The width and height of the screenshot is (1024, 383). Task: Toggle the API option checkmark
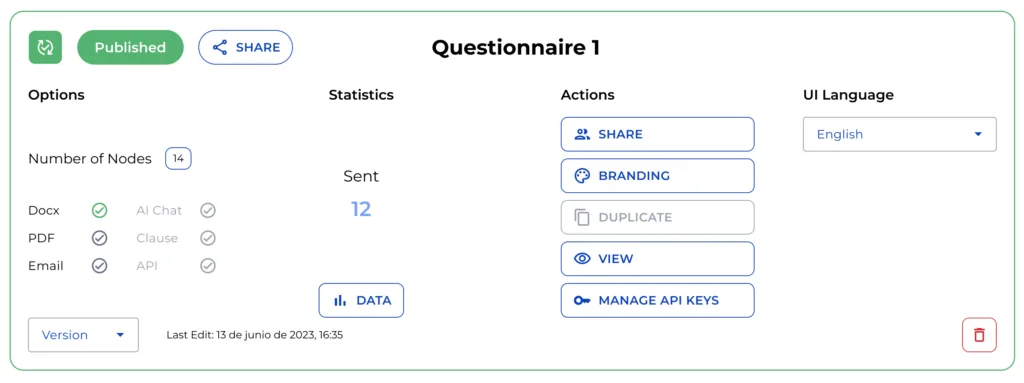(x=208, y=266)
